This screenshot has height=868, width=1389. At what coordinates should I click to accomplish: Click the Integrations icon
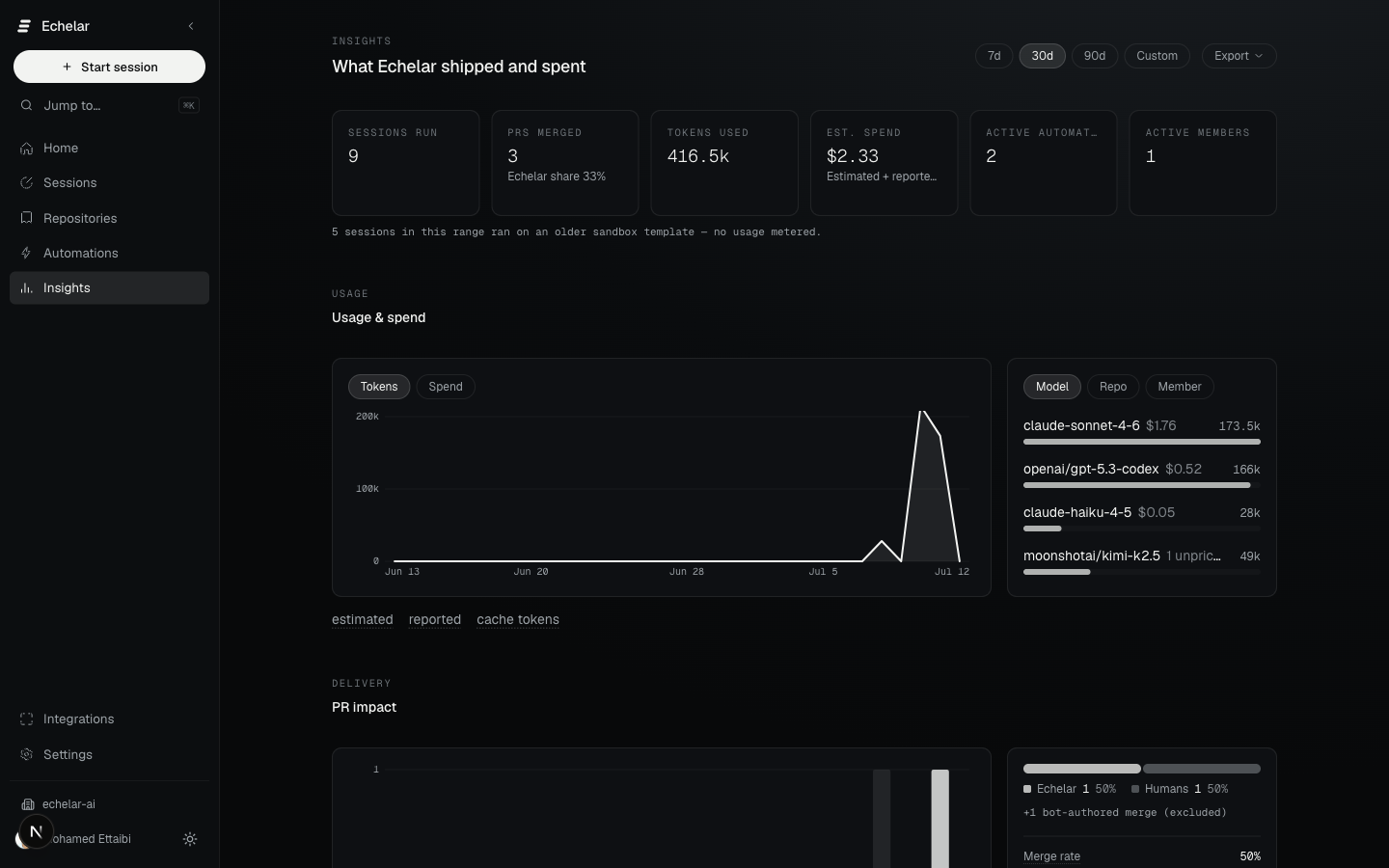pyautogui.click(x=27, y=719)
